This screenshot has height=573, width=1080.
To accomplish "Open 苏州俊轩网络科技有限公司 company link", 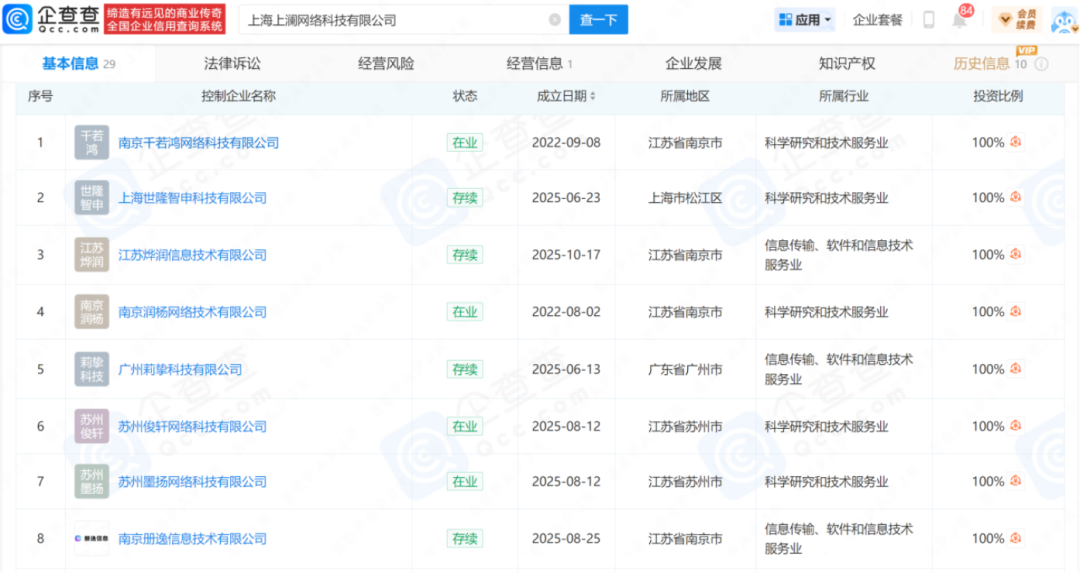I will point(193,426).
